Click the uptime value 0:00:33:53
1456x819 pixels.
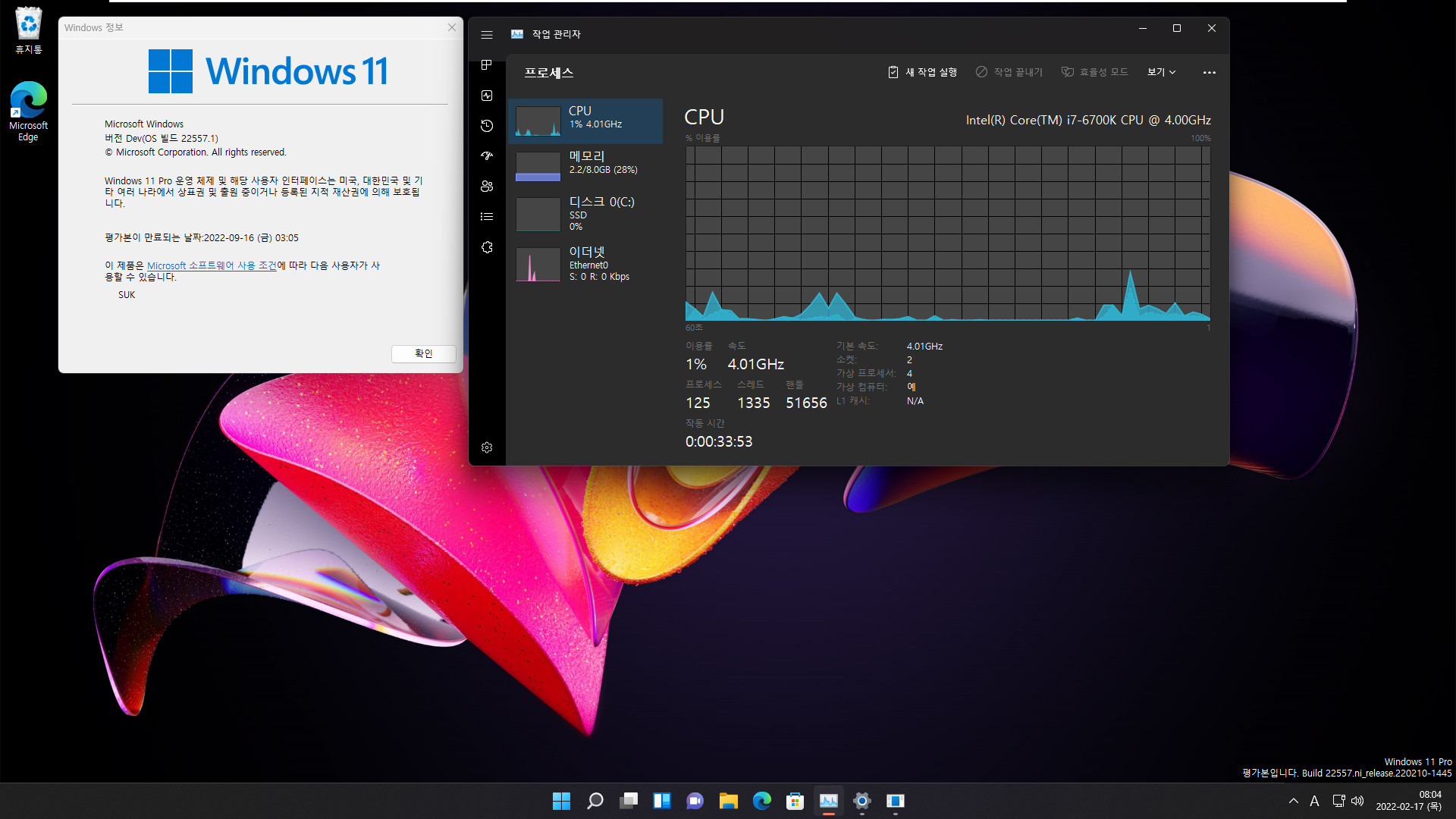[719, 441]
